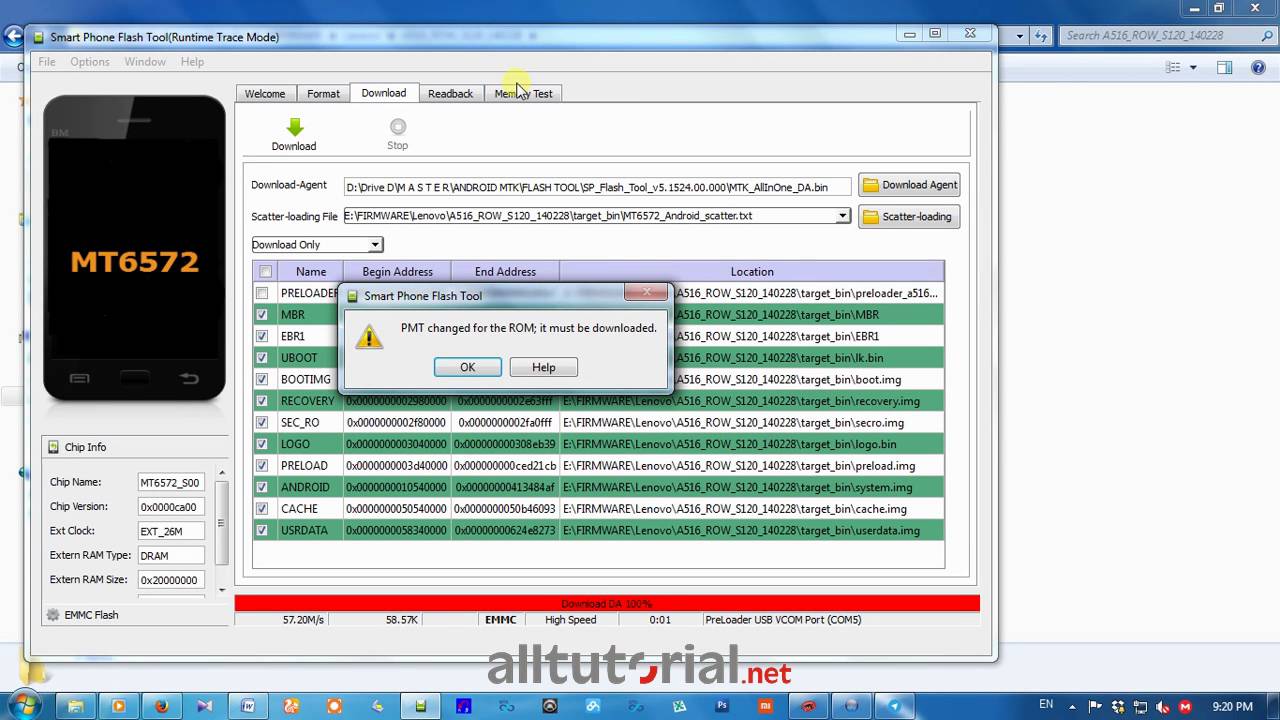This screenshot has width=1280, height=720.
Task: Click the Download-Agent path field
Action: click(x=598, y=187)
